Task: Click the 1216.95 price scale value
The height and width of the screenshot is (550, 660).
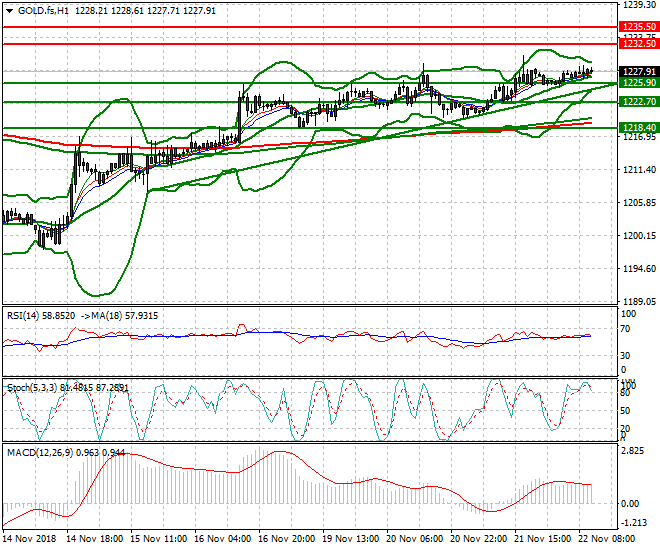Action: pyautogui.click(x=639, y=137)
